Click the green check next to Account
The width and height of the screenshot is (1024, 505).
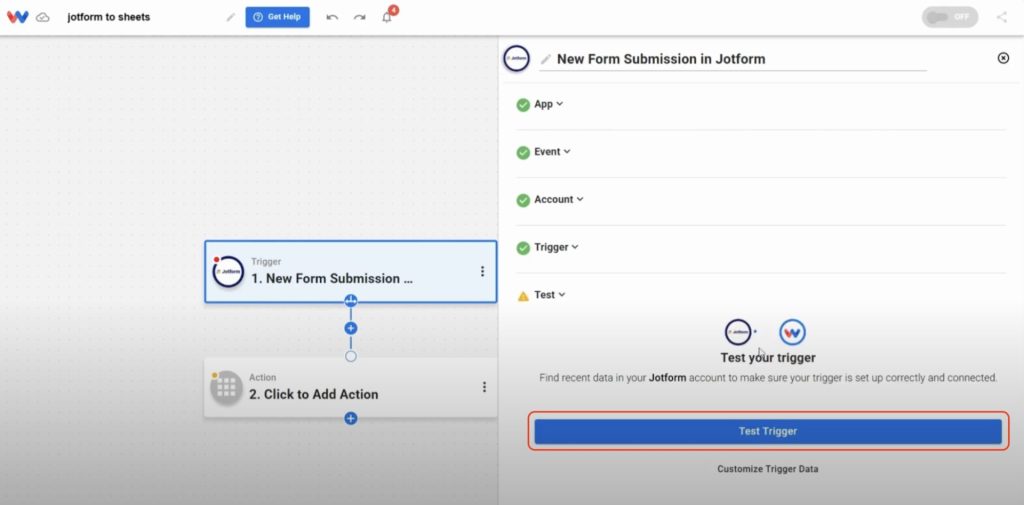(523, 201)
